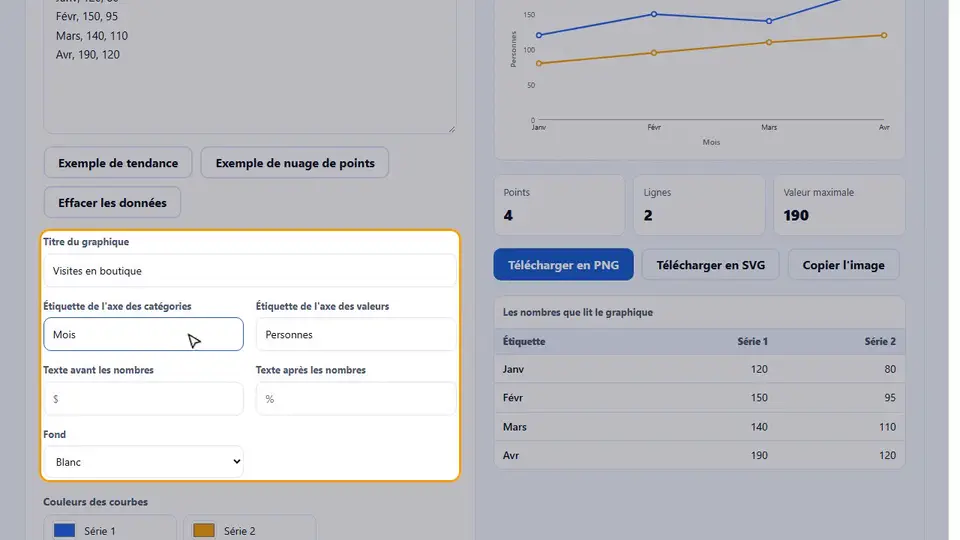Click the 'Mars' row label in table

(514, 427)
